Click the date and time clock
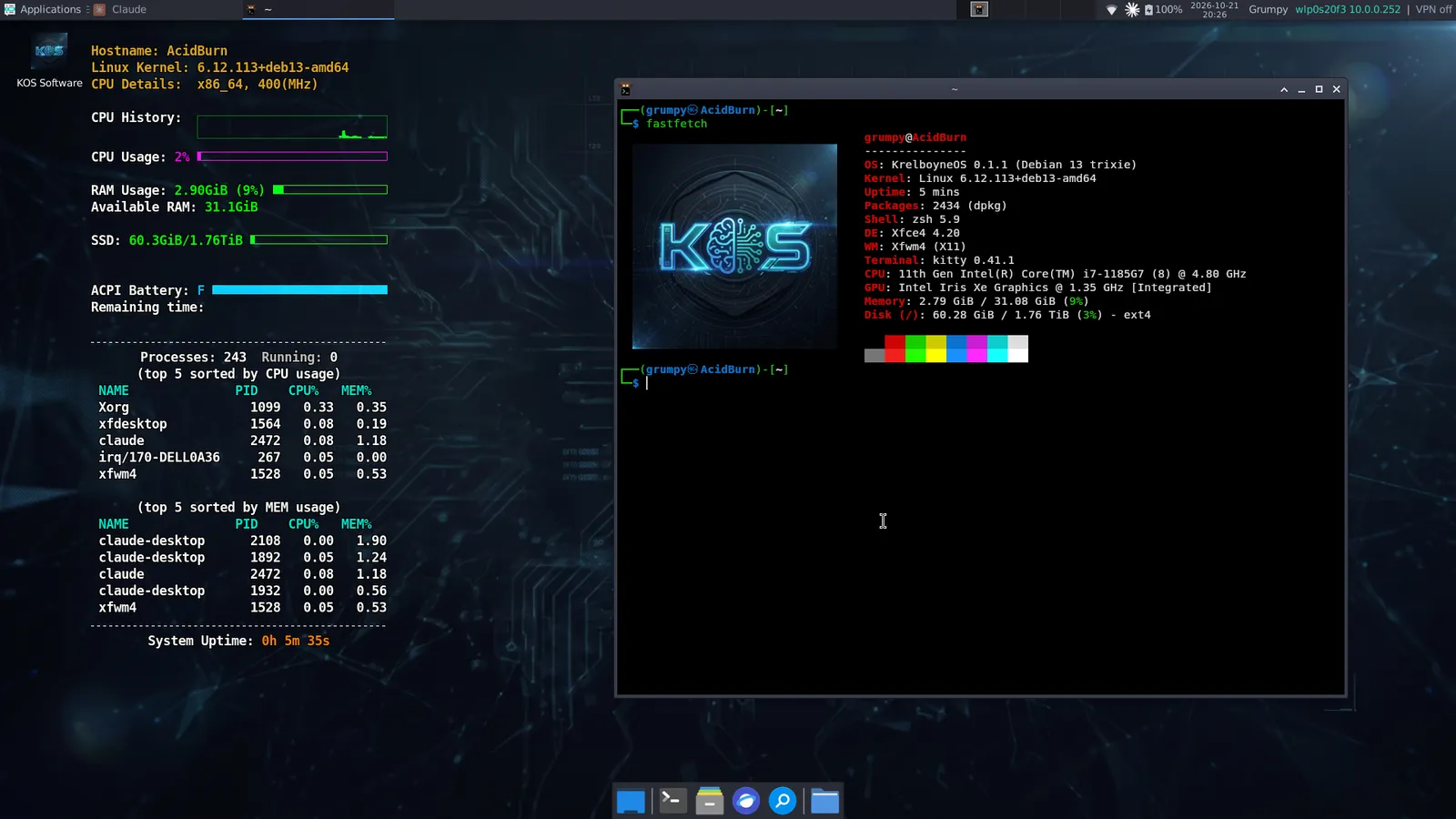This screenshot has height=819, width=1456. [1214, 9]
